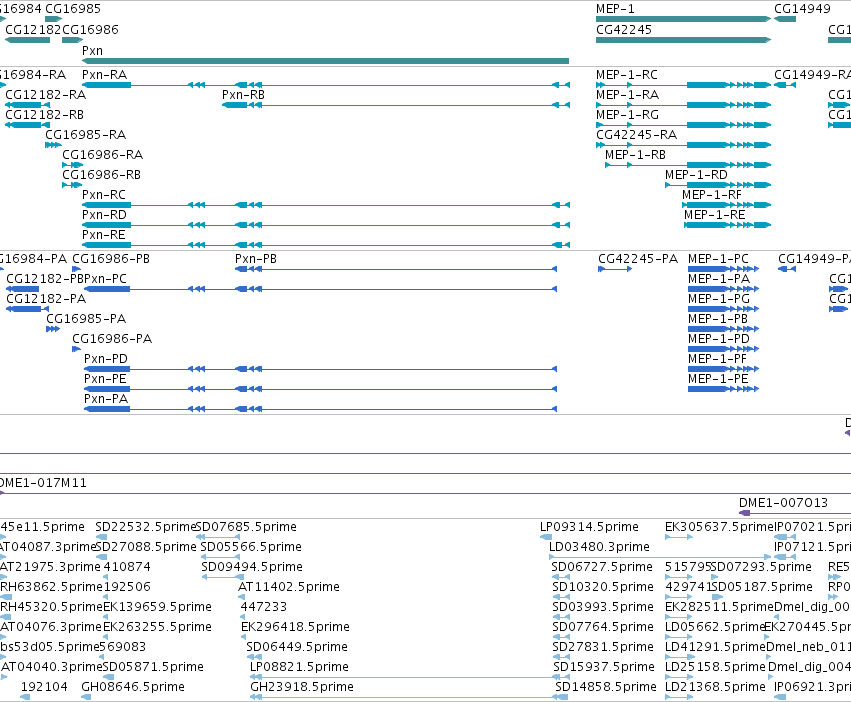Select MEP-1-RB transcript label

click(636, 155)
